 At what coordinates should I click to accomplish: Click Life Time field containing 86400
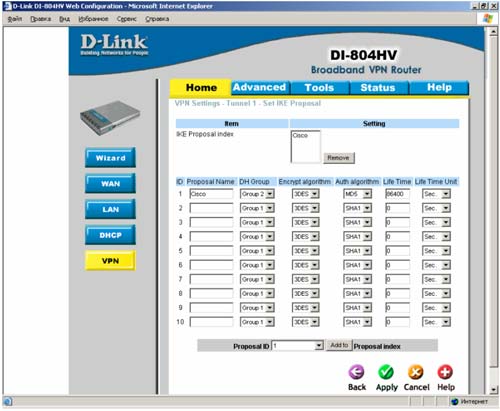(397, 194)
